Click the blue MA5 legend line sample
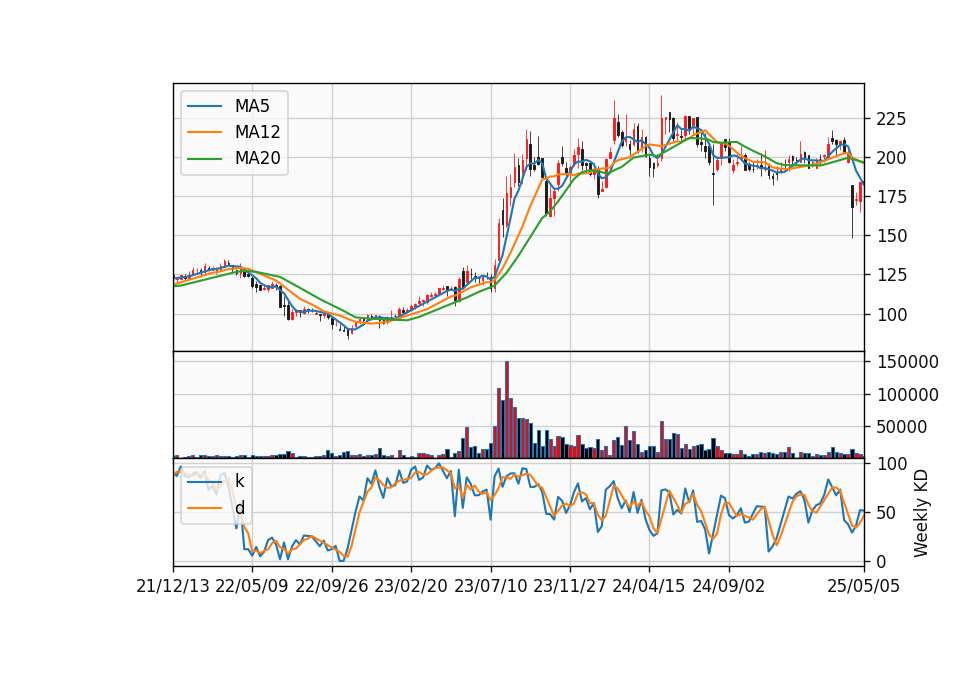This screenshot has width=960, height=690. (204, 106)
